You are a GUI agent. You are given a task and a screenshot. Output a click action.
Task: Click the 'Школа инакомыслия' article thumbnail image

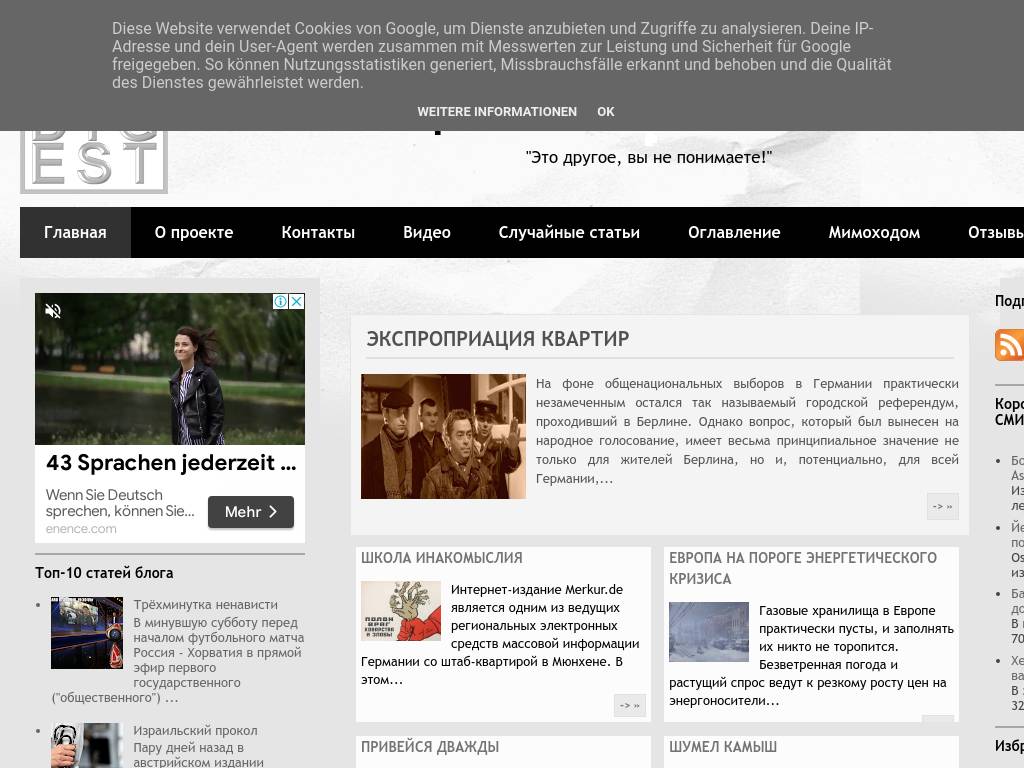tap(401, 611)
